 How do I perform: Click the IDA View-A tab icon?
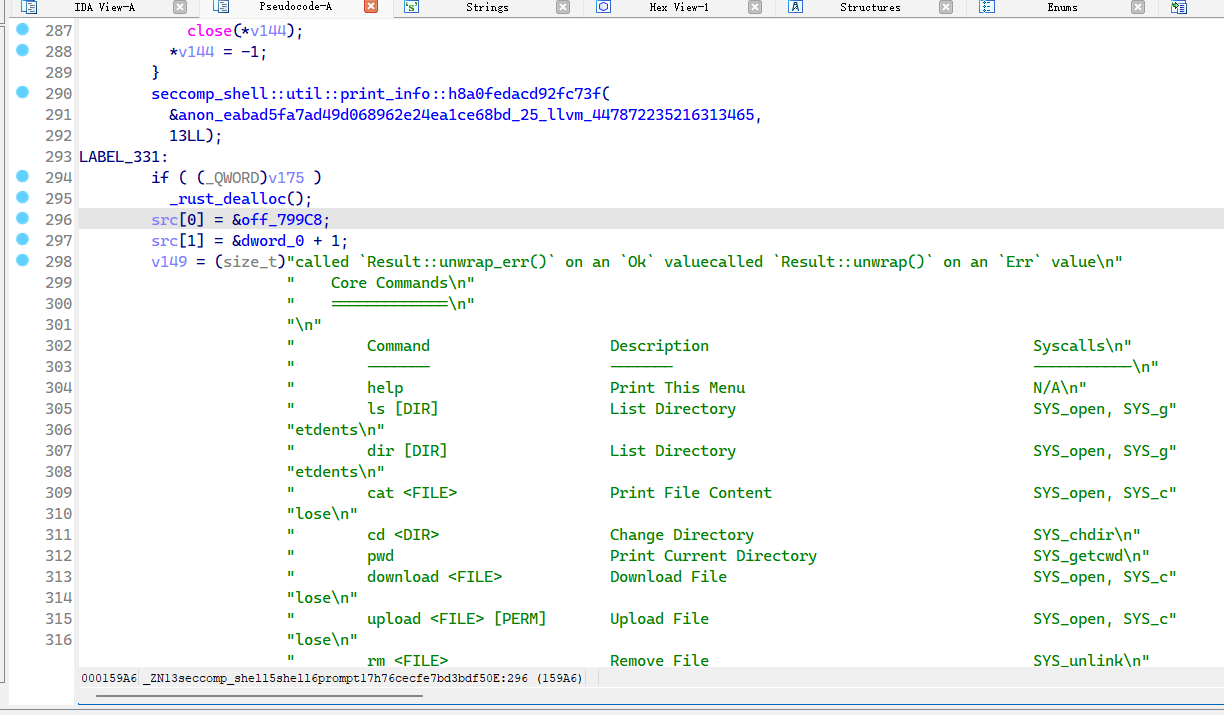pyautogui.click(x=29, y=7)
